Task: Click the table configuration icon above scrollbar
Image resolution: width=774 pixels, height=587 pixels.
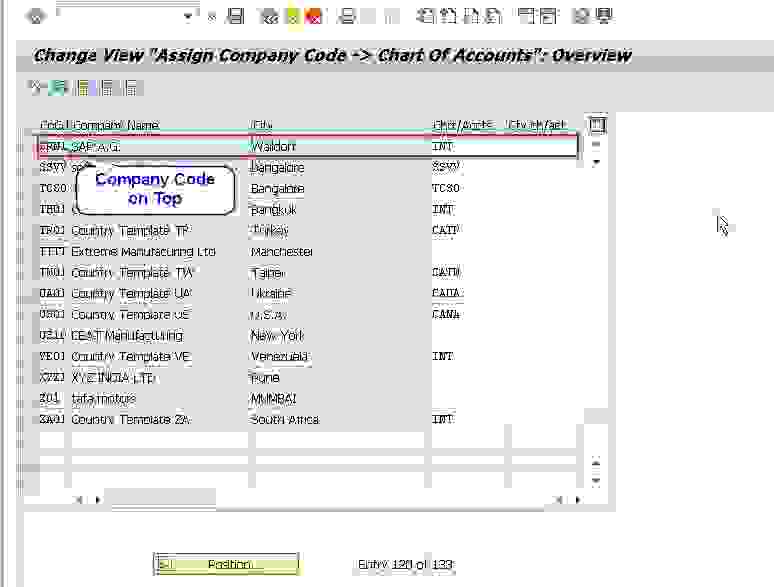Action: click(x=597, y=125)
